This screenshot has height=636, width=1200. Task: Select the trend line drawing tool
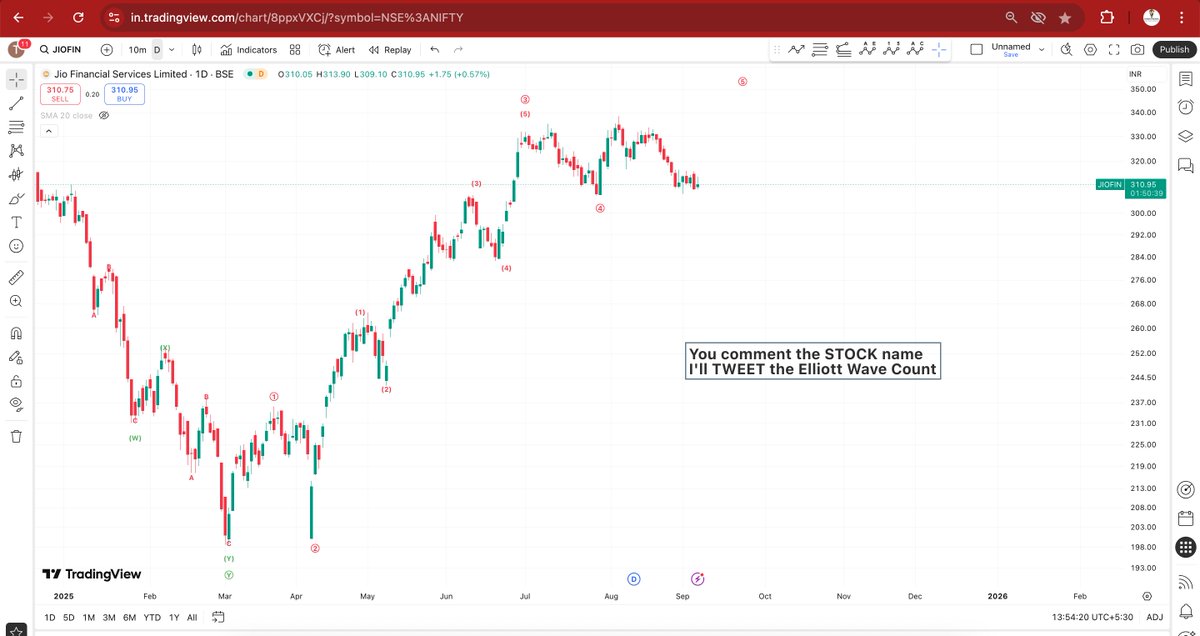tap(16, 102)
